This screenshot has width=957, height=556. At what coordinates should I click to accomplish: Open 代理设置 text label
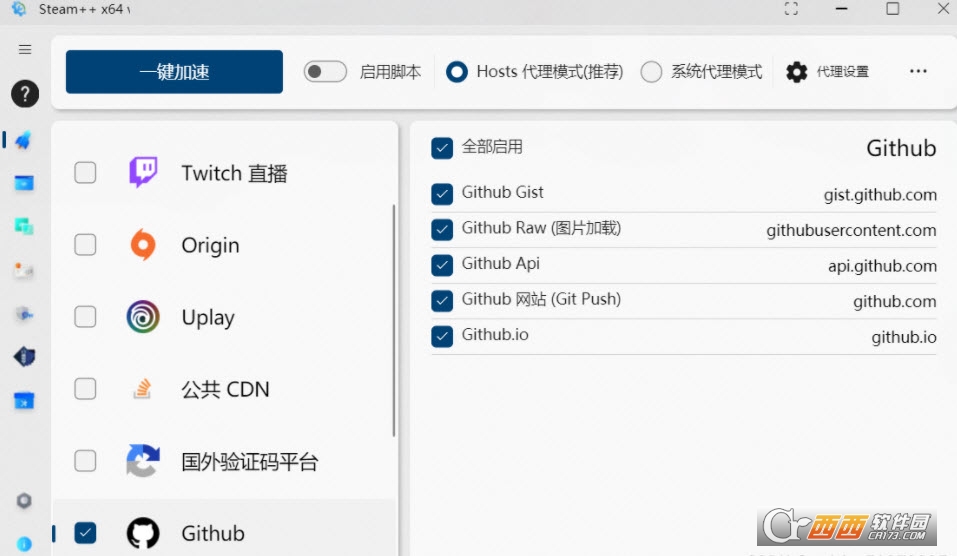pyautogui.click(x=843, y=72)
